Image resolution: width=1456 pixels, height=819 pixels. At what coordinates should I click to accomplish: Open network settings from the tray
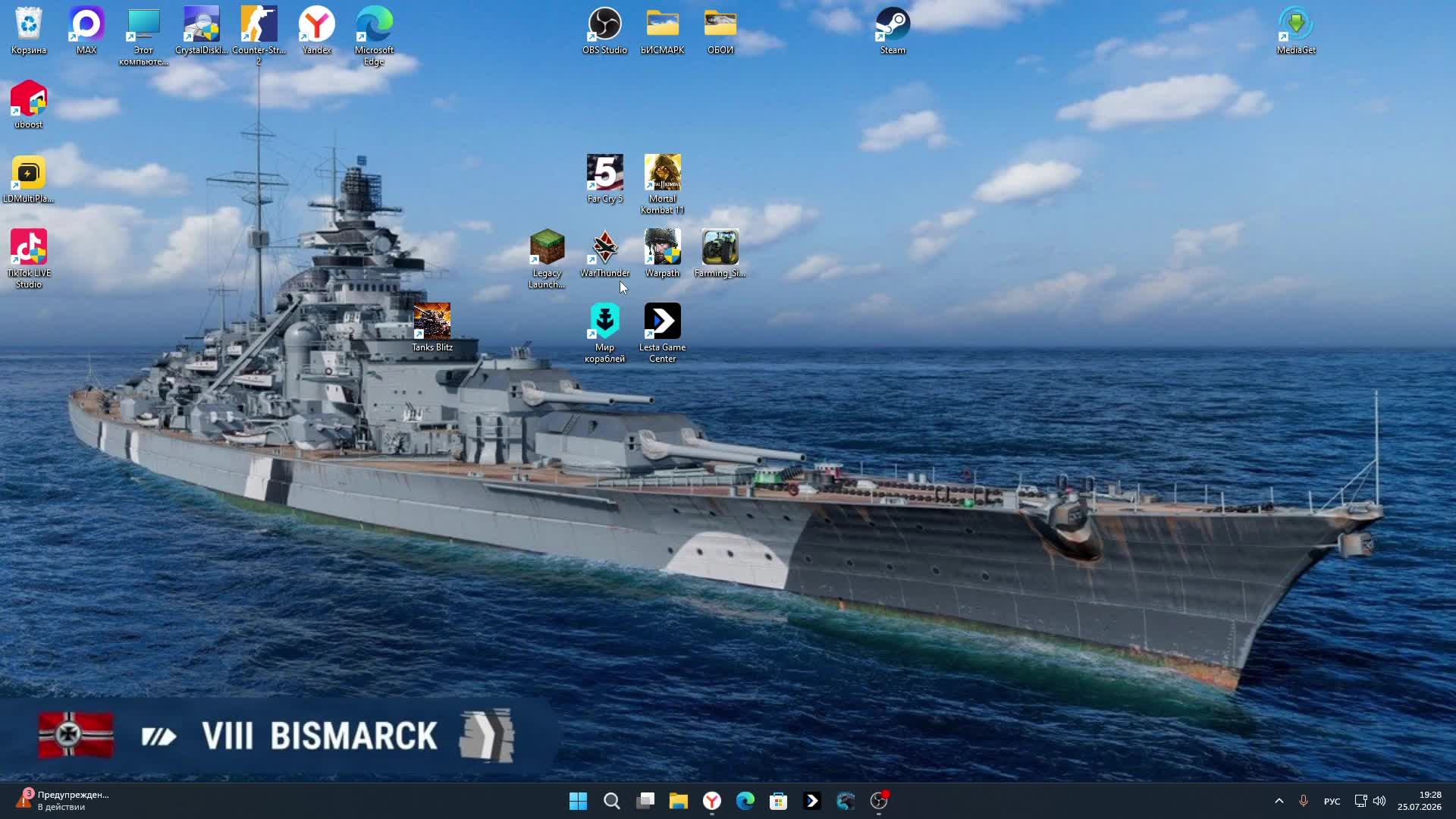pos(1360,801)
